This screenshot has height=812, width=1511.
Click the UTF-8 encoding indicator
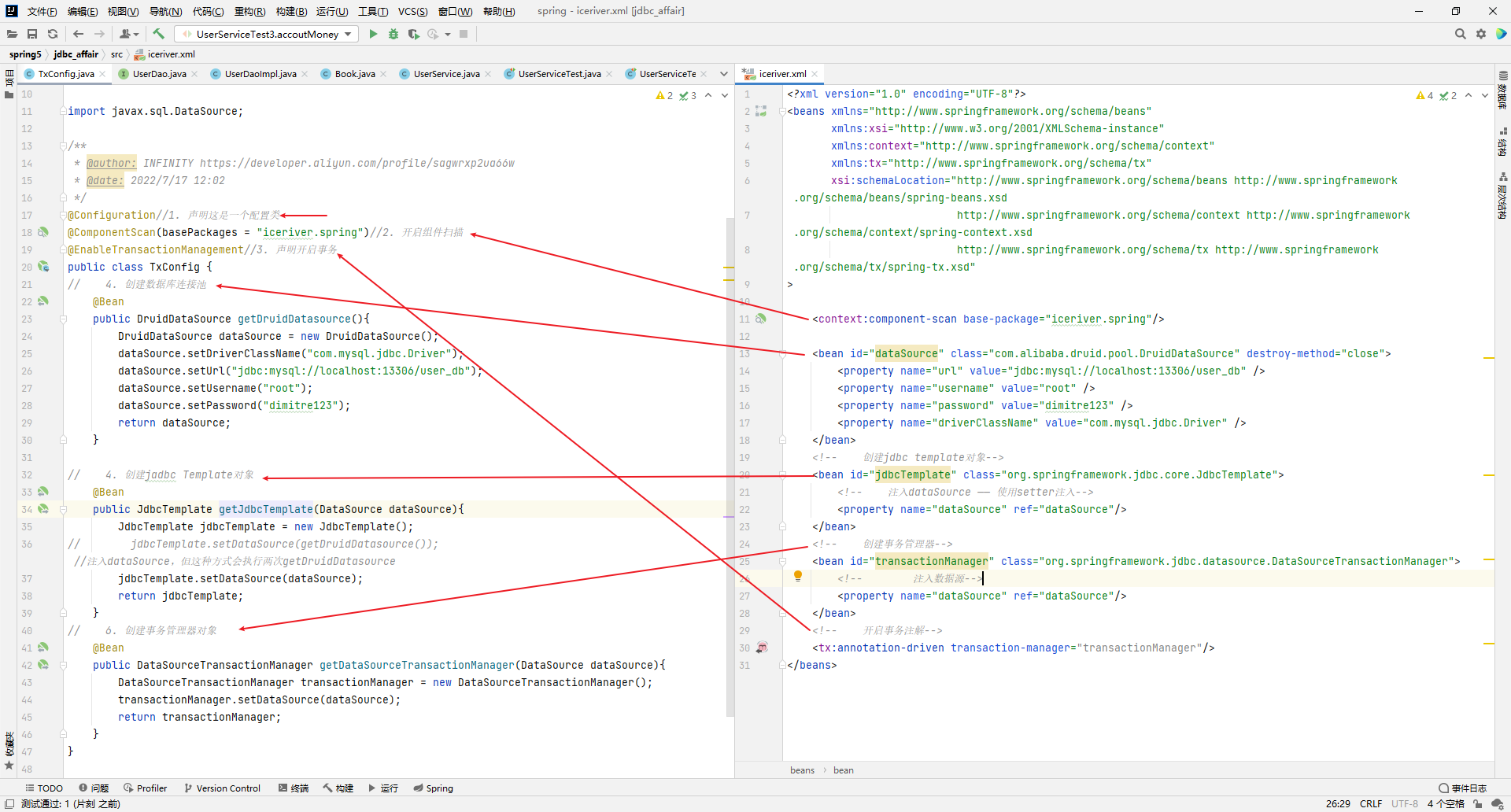1405,803
